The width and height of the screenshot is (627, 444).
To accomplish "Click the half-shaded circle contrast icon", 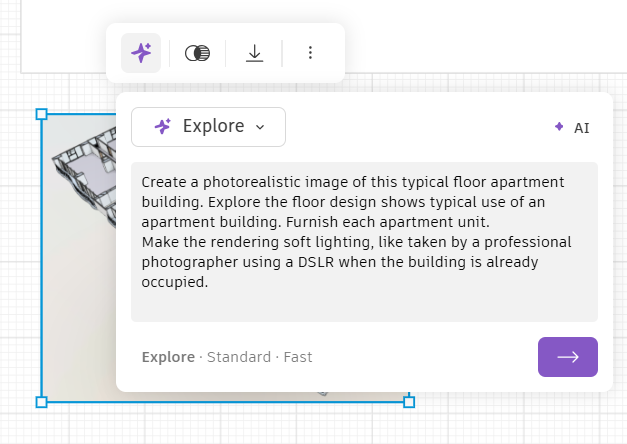I will (198, 53).
